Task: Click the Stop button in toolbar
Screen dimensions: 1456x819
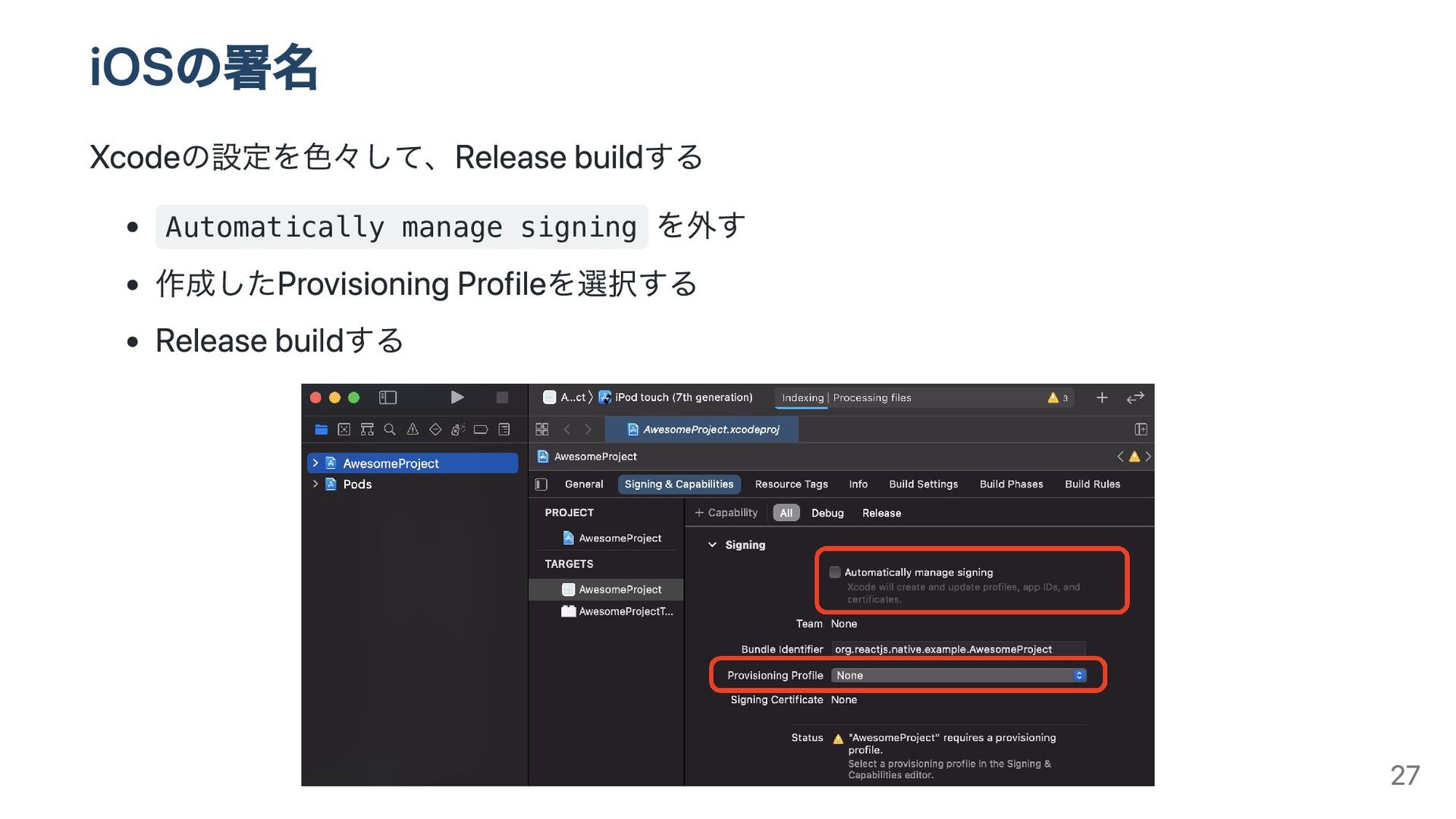Action: (x=502, y=397)
